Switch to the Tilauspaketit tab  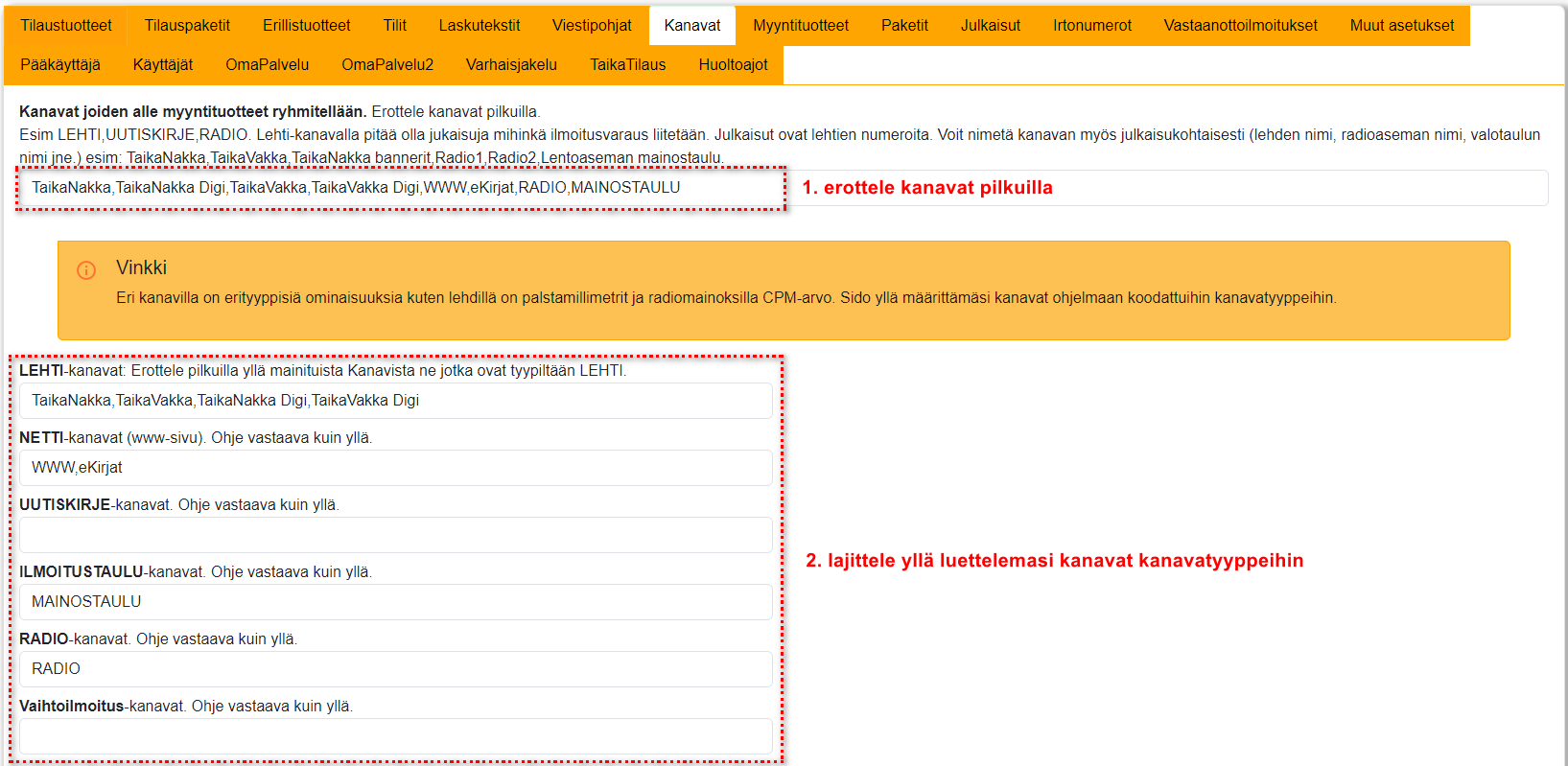(x=187, y=26)
